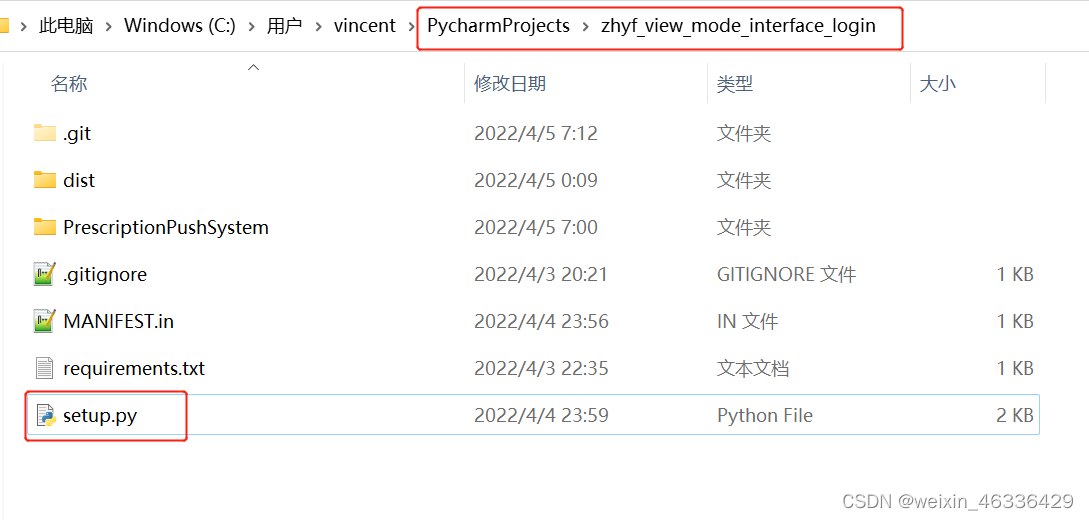Click date 2022/4/5 0:09 of dist
The image size is (1089, 520).
535,181
